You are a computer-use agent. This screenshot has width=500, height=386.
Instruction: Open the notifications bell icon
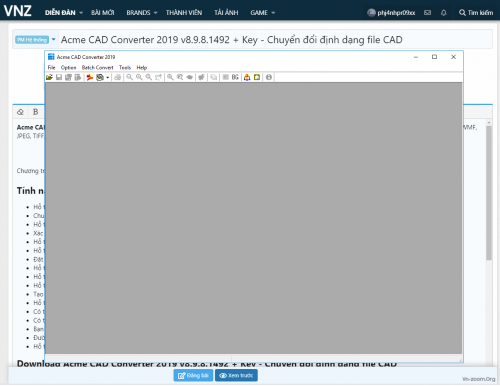[x=444, y=13]
